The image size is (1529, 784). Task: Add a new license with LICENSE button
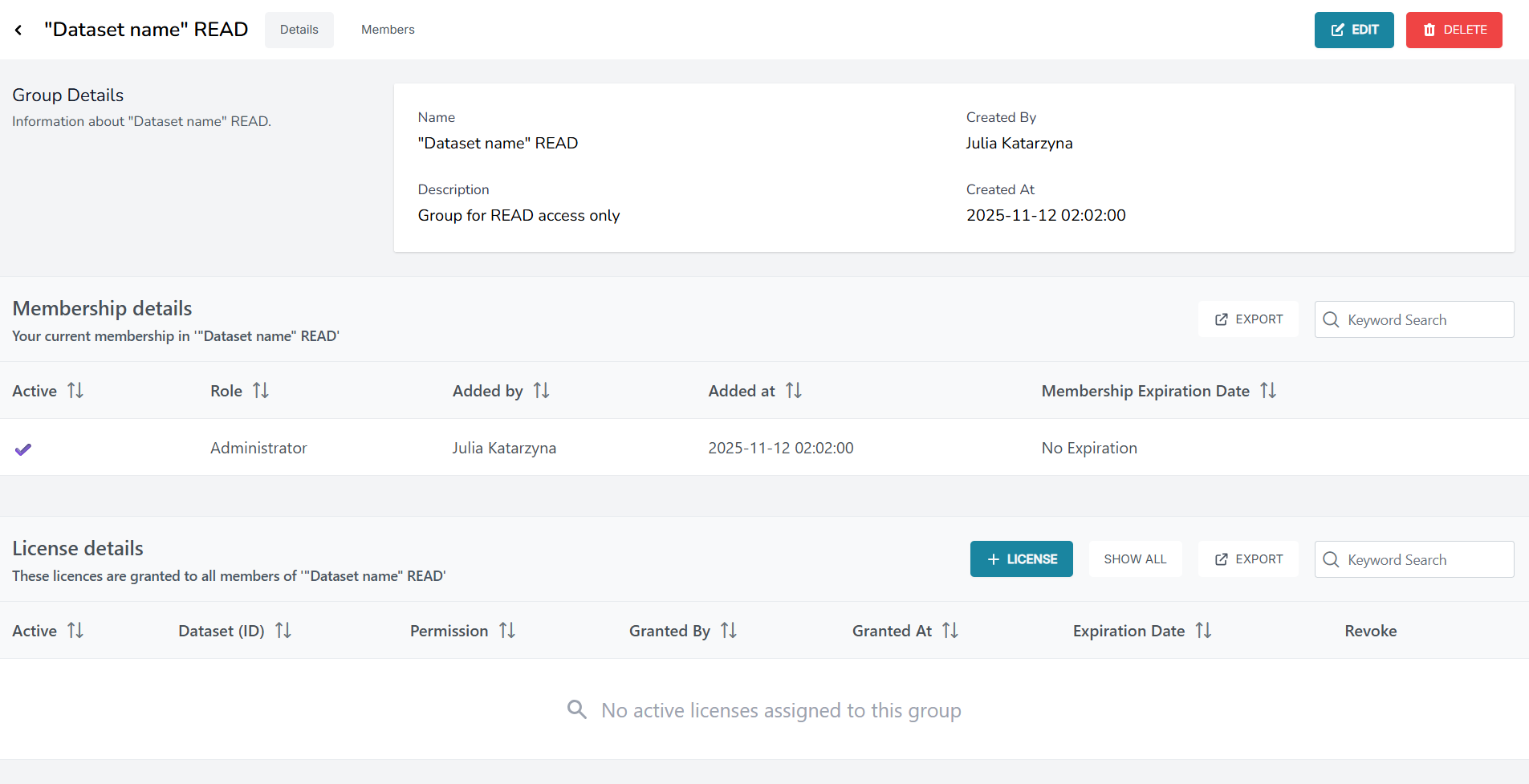tap(1021, 559)
